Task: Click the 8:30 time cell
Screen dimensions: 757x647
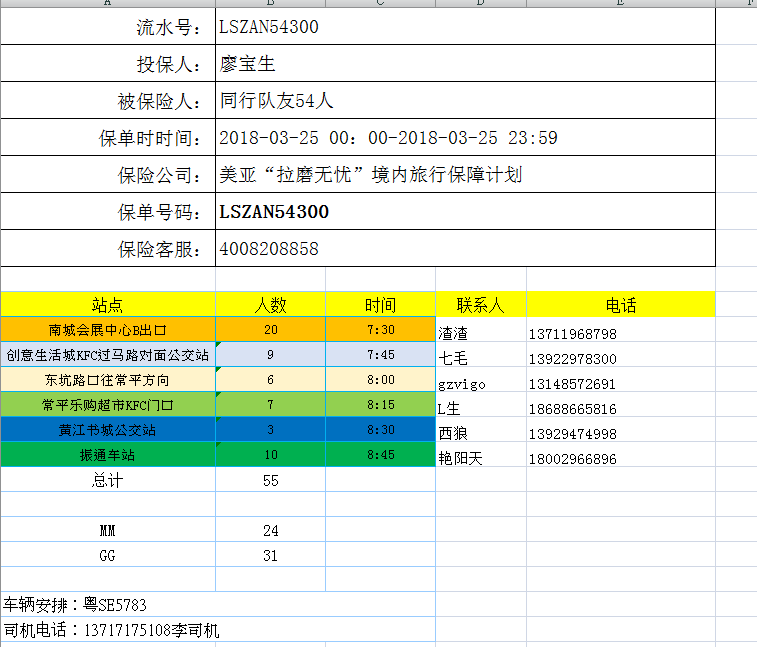Action: point(380,430)
